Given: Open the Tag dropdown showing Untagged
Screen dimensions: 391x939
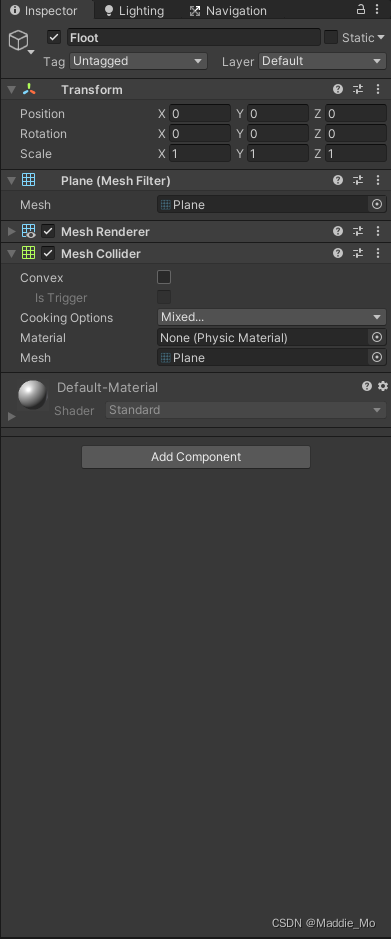Looking at the screenshot, I should coord(138,61).
